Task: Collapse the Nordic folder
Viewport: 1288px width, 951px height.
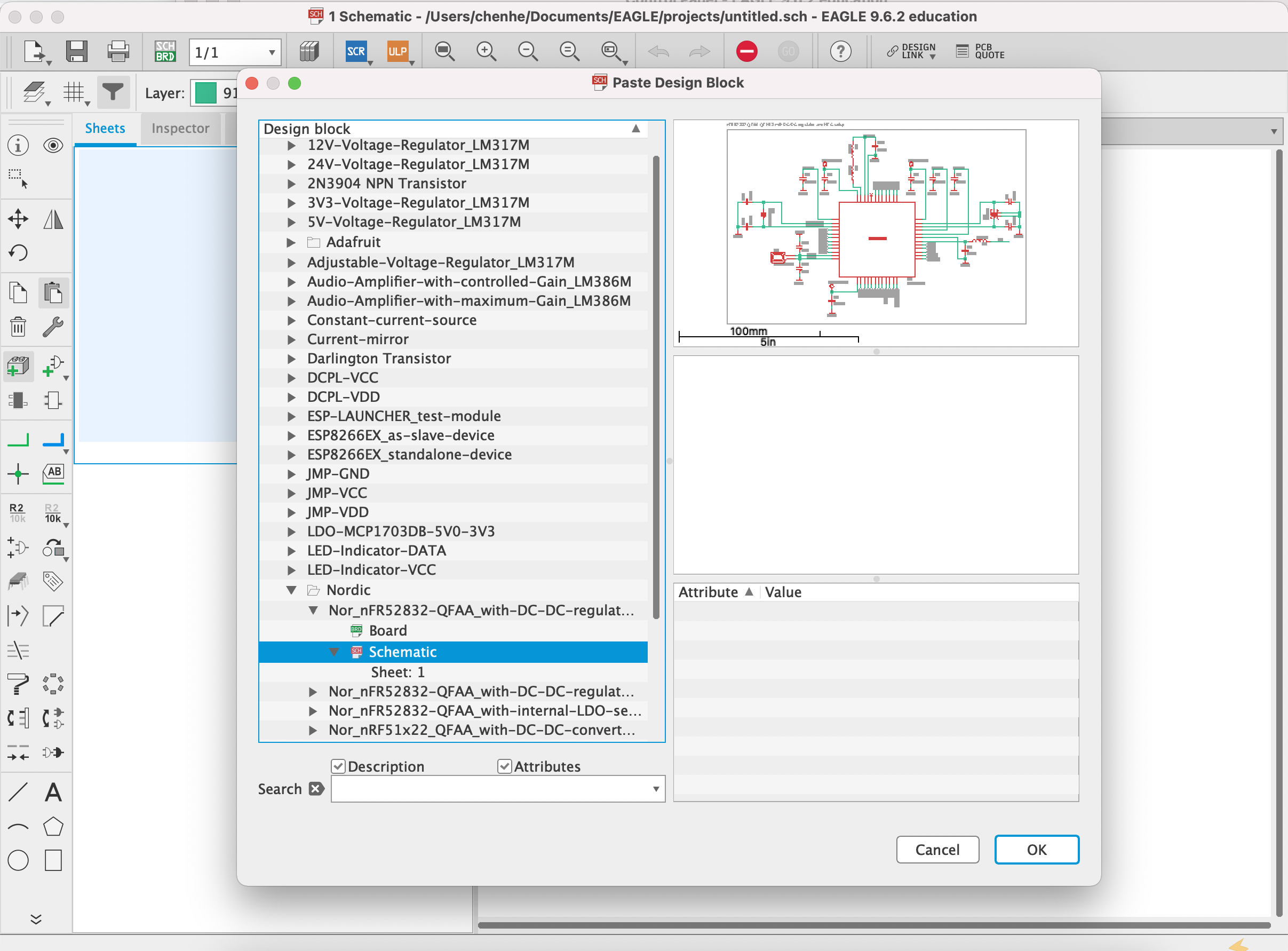Action: 291,590
